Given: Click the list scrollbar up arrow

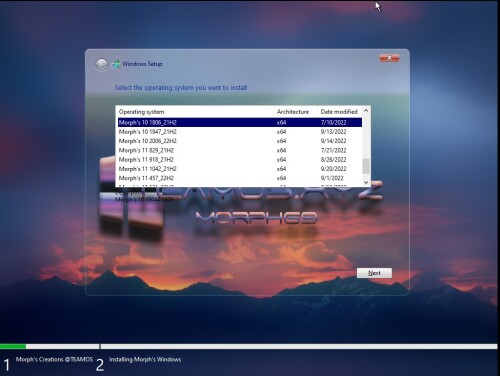Looking at the screenshot, I should click(366, 111).
